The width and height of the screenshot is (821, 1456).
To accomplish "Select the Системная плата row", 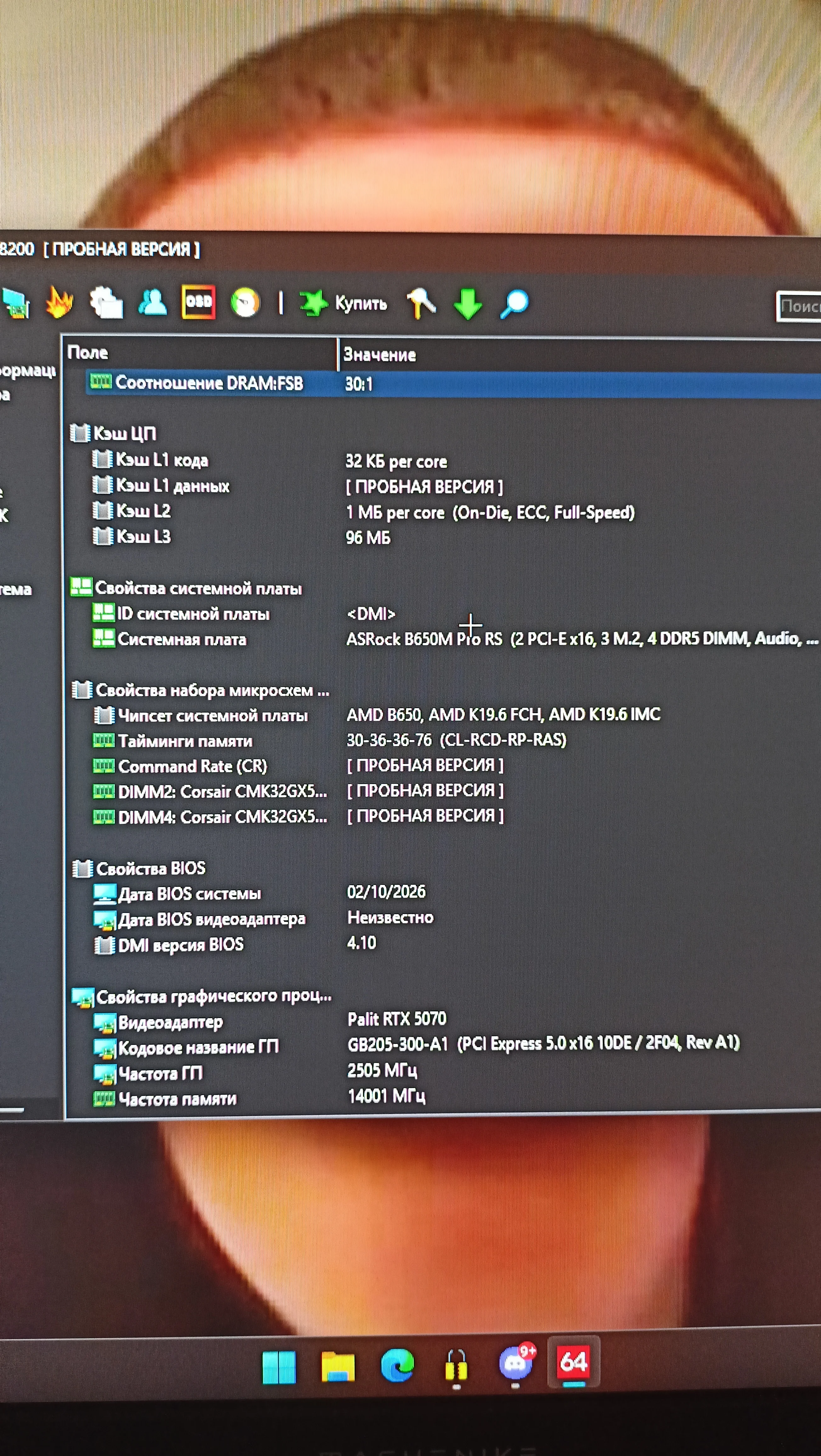I will point(182,639).
